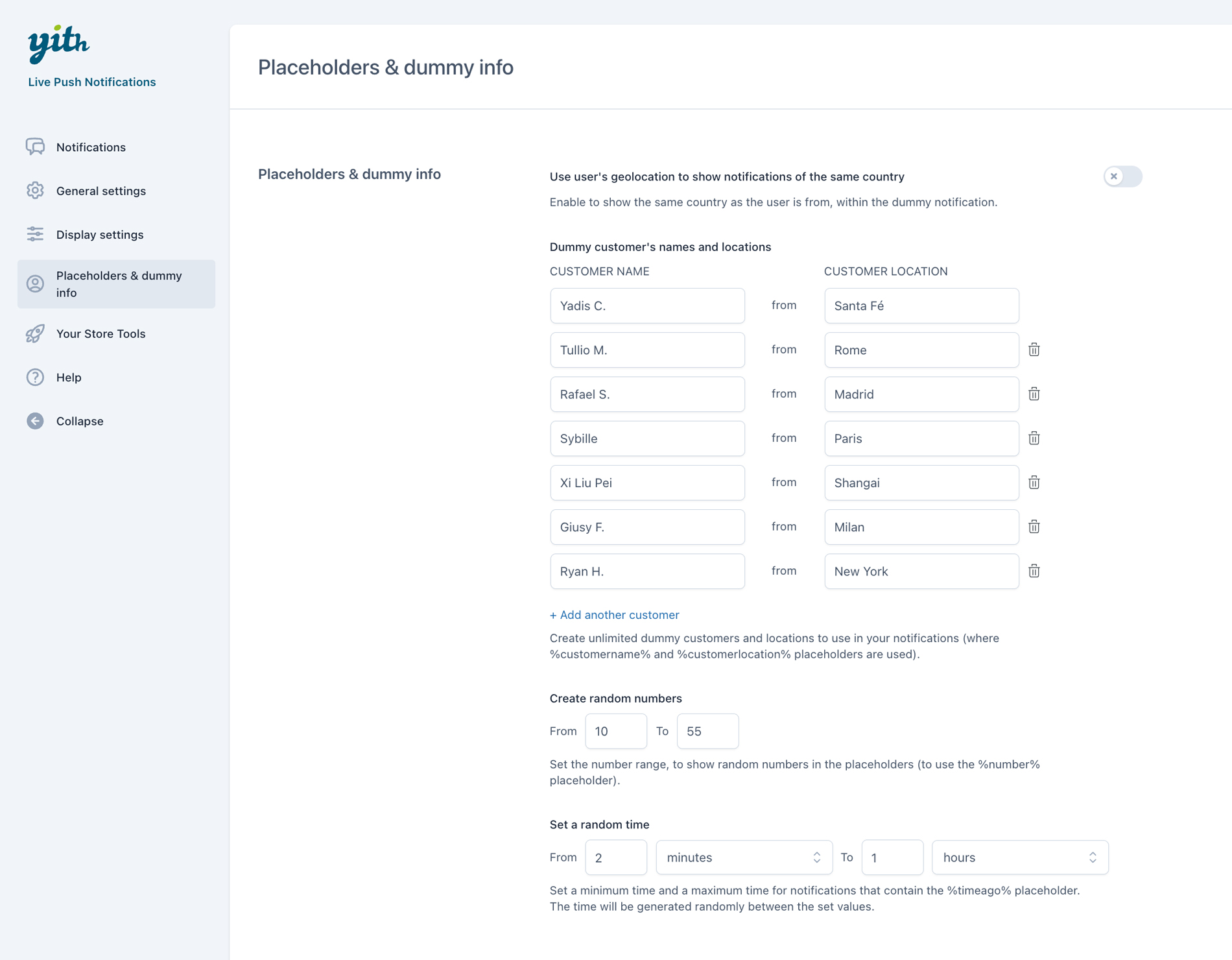Screen dimensions: 1232x960
Task: Select Placeholders & dummy info menu item
Action: 116,284
